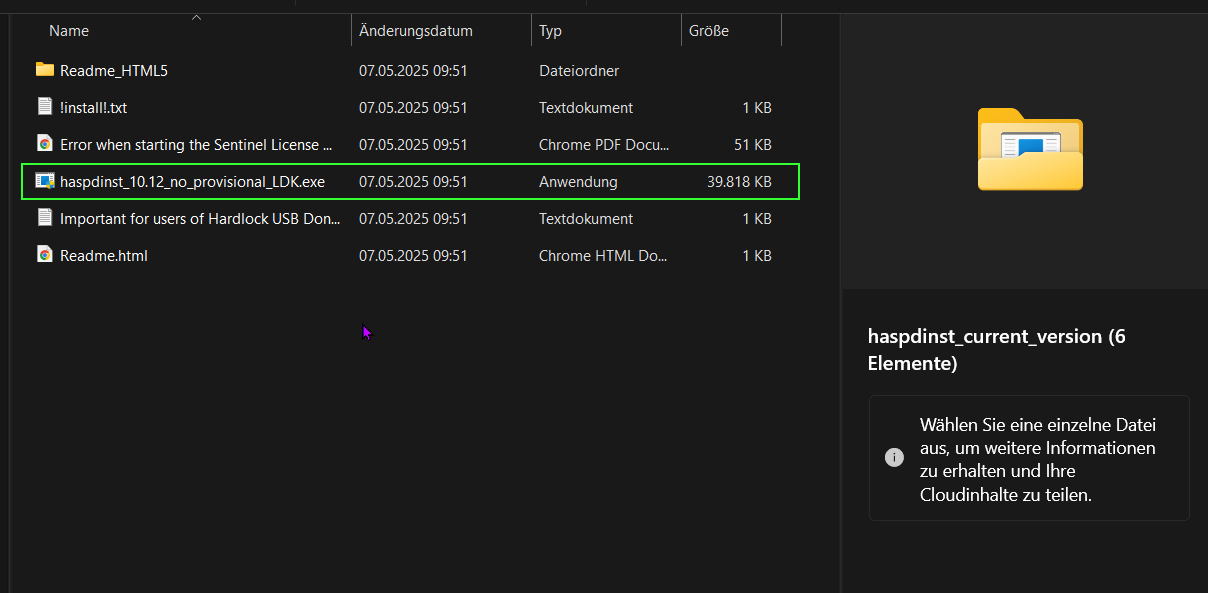The height and width of the screenshot is (593, 1208).
Task: Click the 'Wählen Sie eine einzelne Datei' hint text
Action: (x=1038, y=459)
